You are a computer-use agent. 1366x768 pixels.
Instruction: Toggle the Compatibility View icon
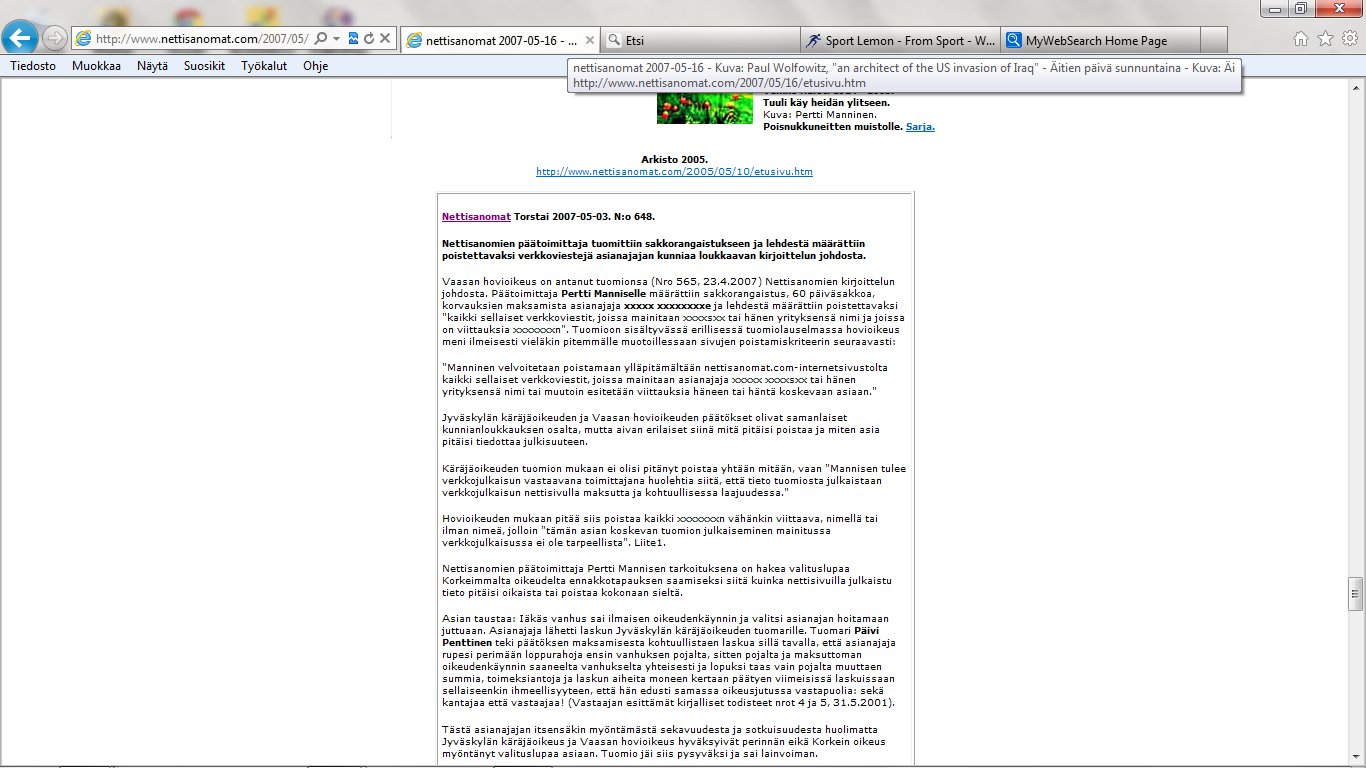(353, 38)
